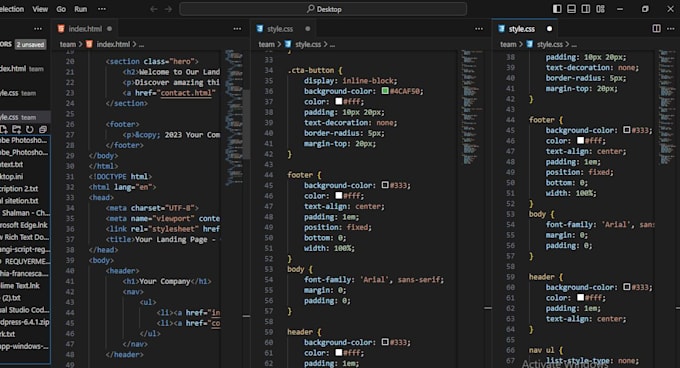Image resolution: width=680 pixels, height=368 pixels.
Task: Click the HTML icon in index.html breadcrumb
Action: (x=89, y=44)
